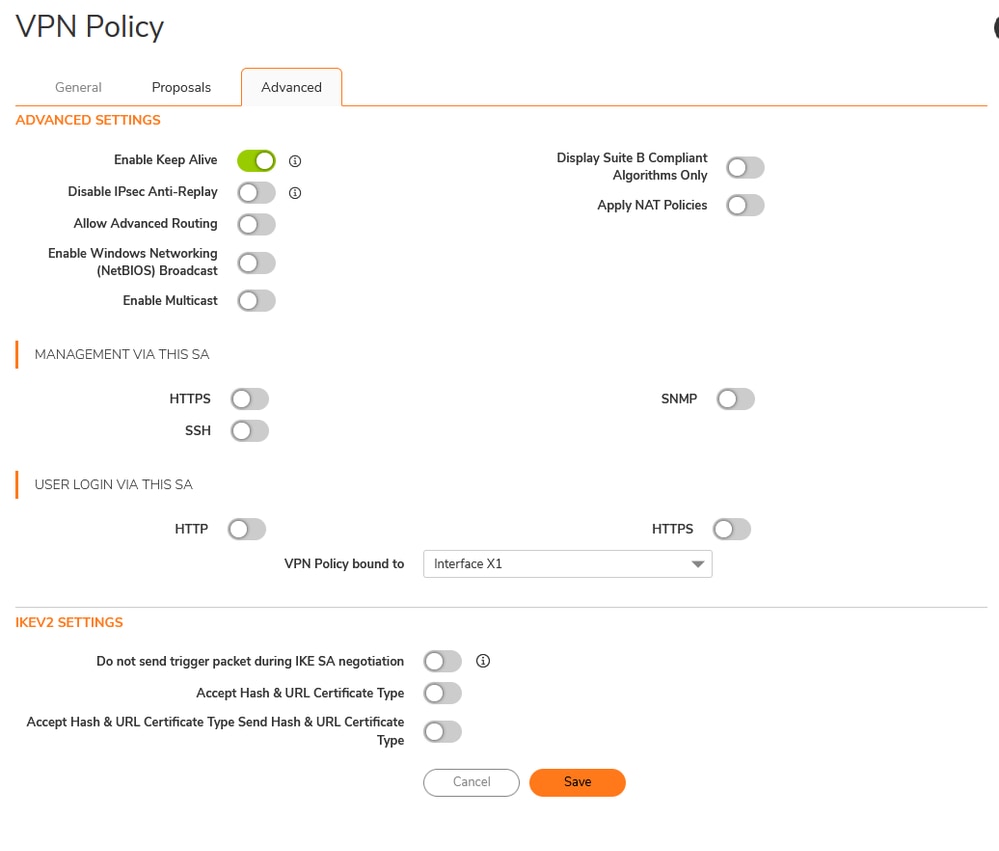Enable SSH management via this SA
Image resolution: width=999 pixels, height=851 pixels.
(249, 431)
